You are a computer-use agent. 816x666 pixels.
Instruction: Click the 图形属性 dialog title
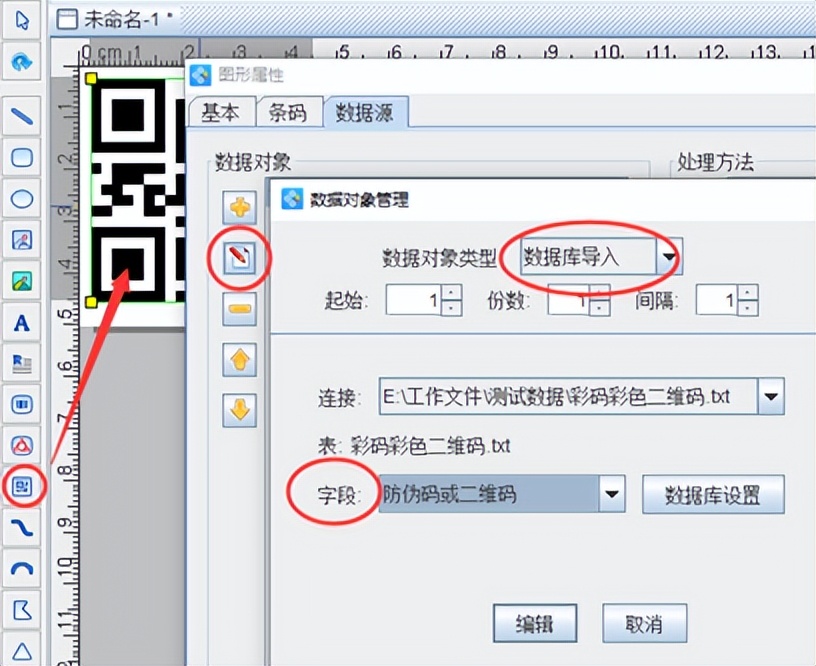pyautogui.click(x=251, y=75)
